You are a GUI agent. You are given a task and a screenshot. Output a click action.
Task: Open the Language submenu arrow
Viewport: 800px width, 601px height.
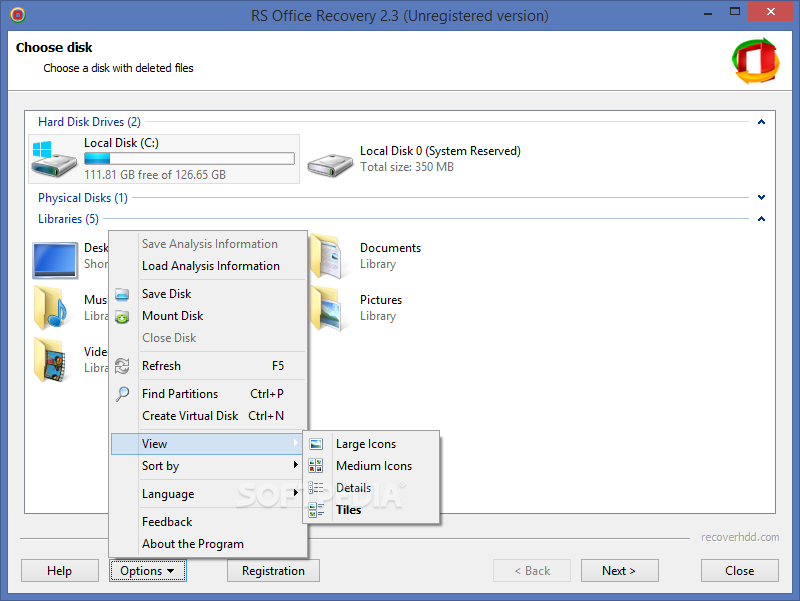pyautogui.click(x=295, y=493)
